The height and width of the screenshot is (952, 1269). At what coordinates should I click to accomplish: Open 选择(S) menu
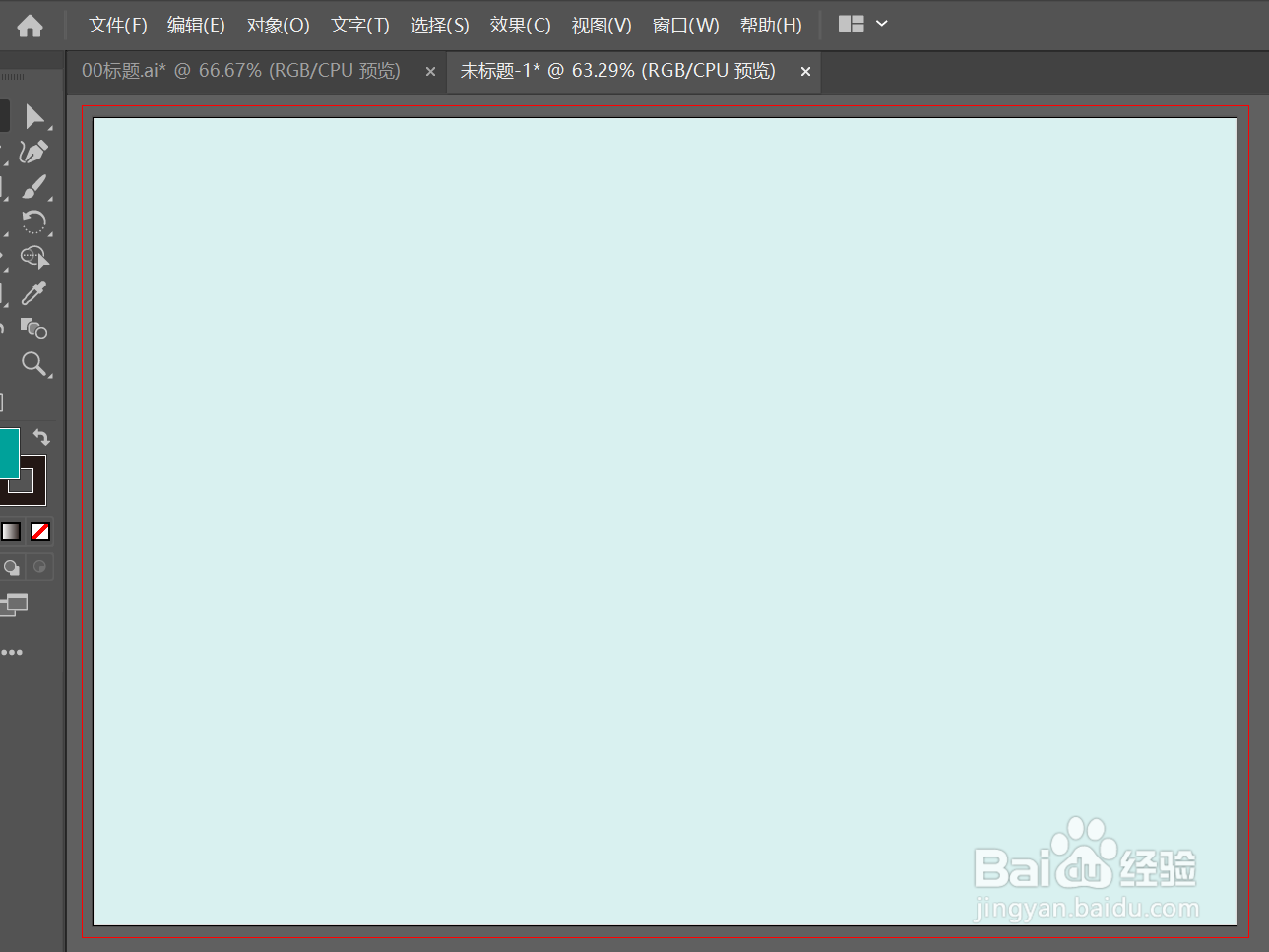[439, 26]
